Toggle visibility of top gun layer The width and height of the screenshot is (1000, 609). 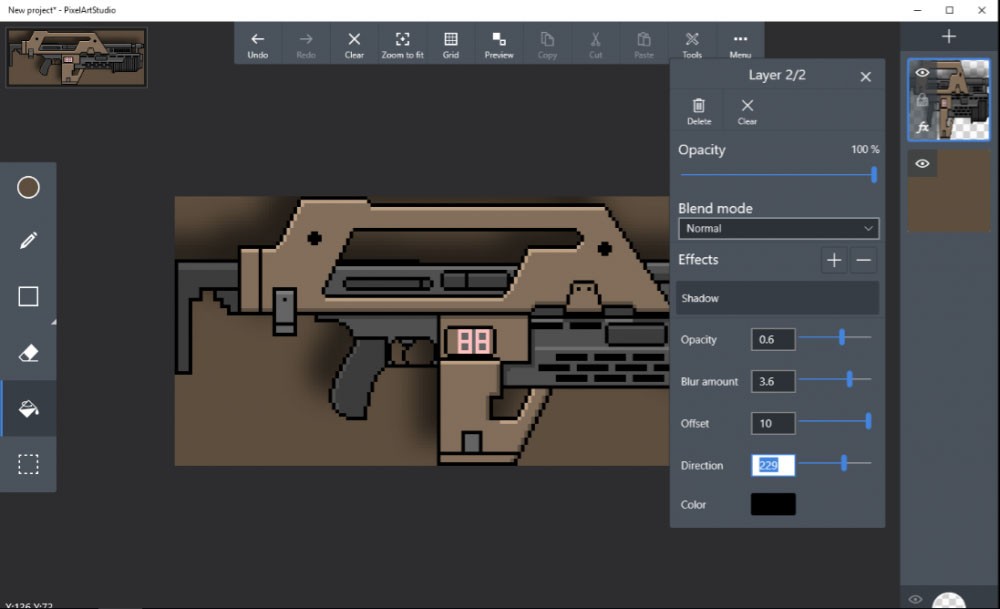922,73
